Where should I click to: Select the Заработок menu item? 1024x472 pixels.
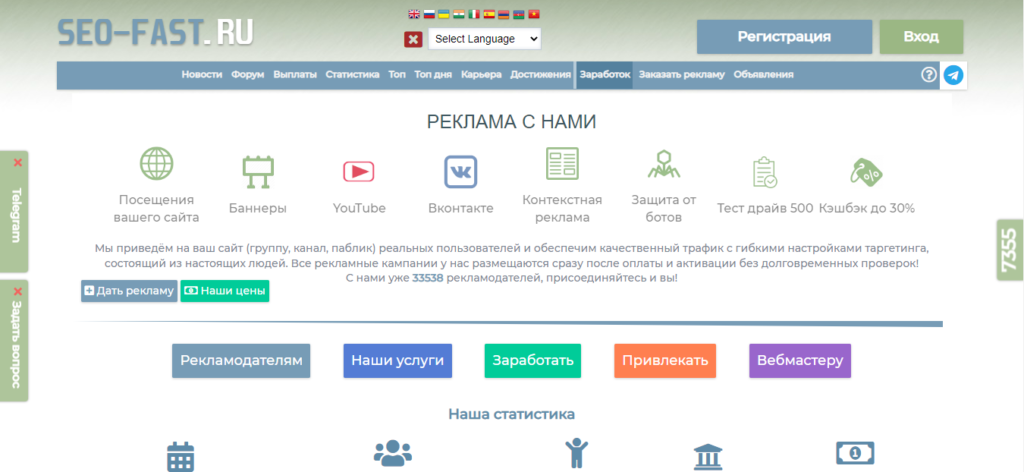coord(605,74)
